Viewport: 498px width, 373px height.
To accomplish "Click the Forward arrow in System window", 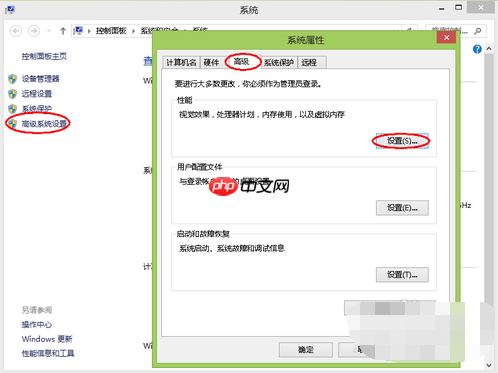I will point(33,31).
